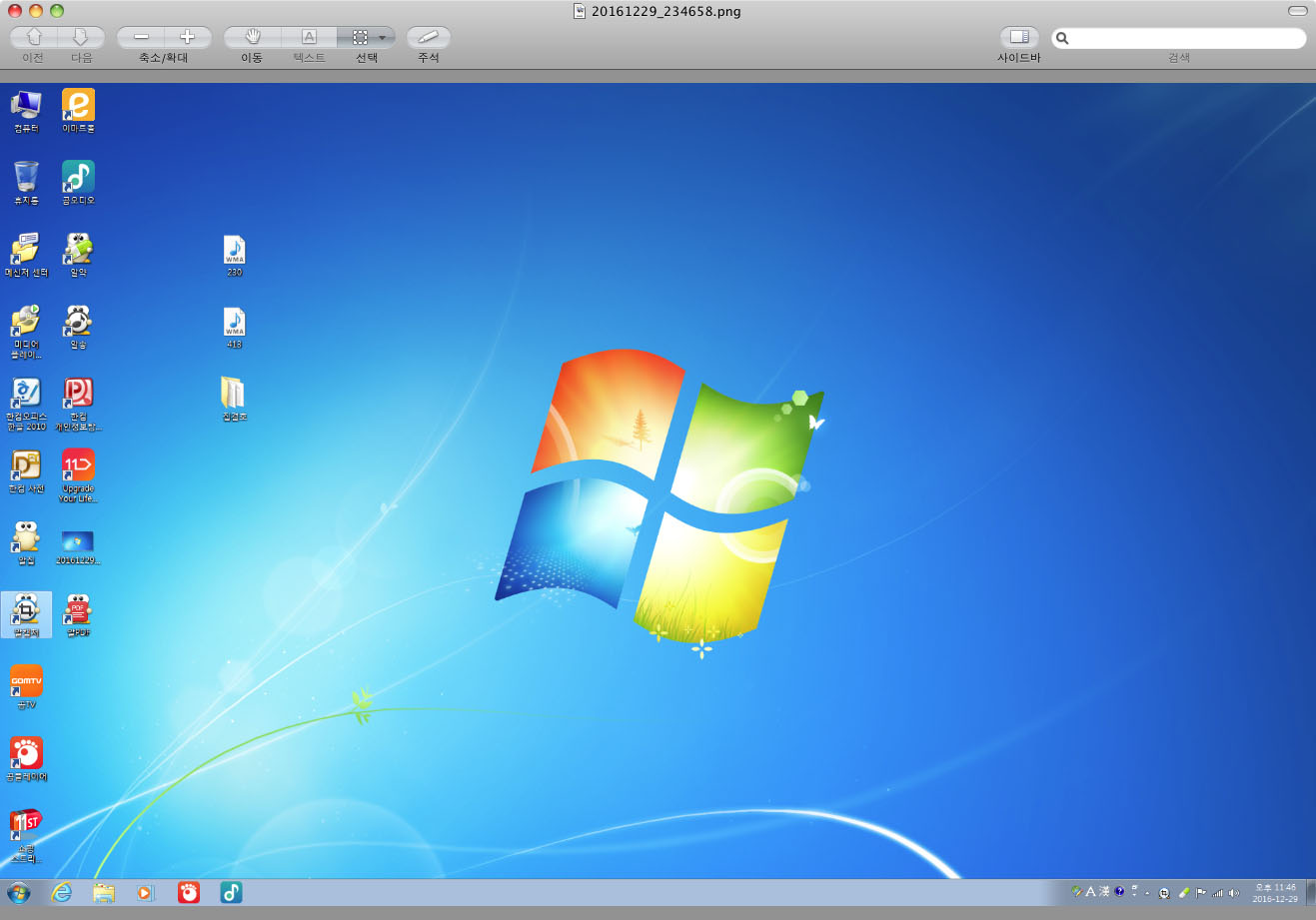Click the taskbar clock showing 11:46
The height and width of the screenshot is (920, 1316).
[x=1275, y=893]
